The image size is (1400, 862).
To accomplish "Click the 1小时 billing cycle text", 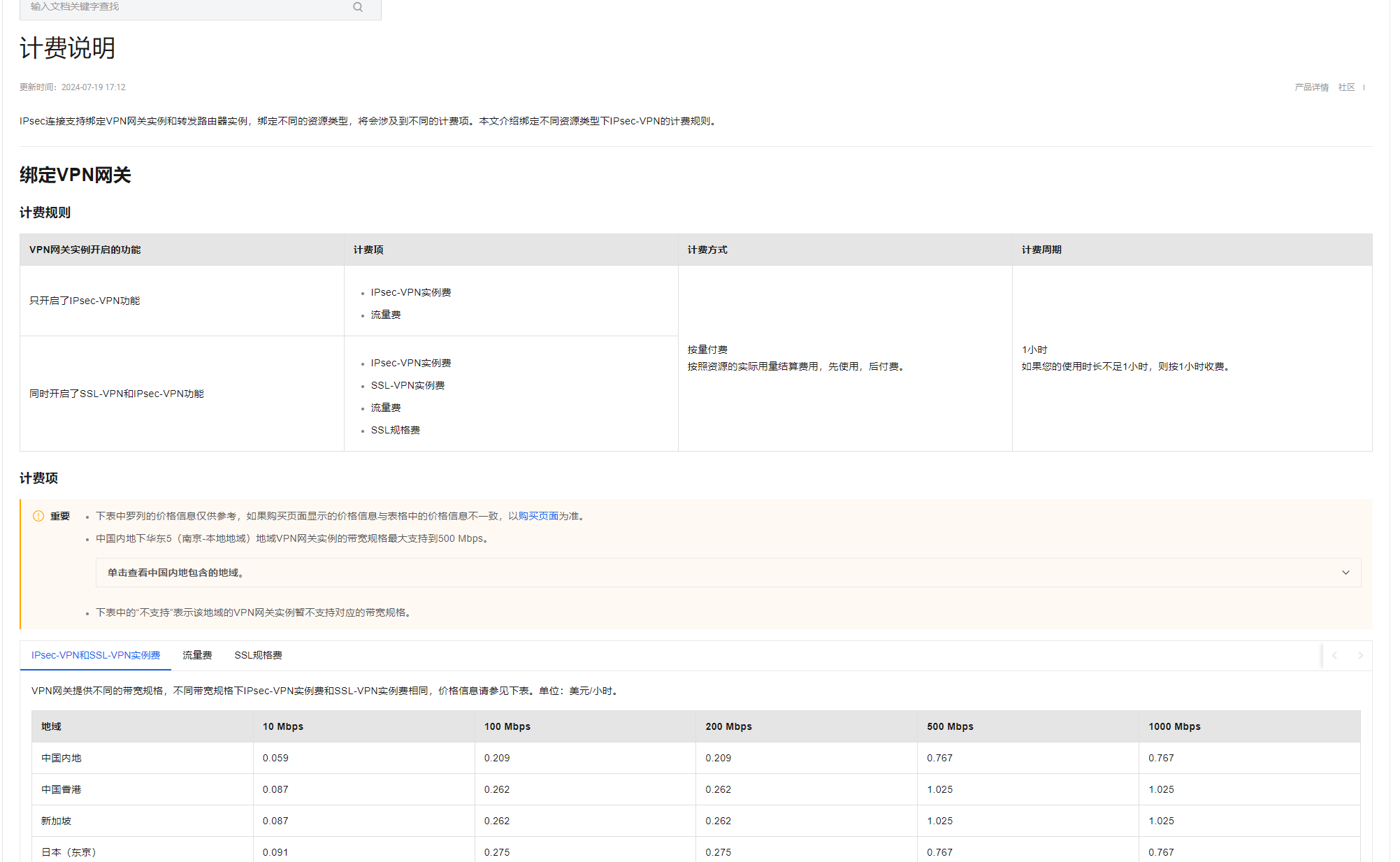I will pyautogui.click(x=1034, y=350).
